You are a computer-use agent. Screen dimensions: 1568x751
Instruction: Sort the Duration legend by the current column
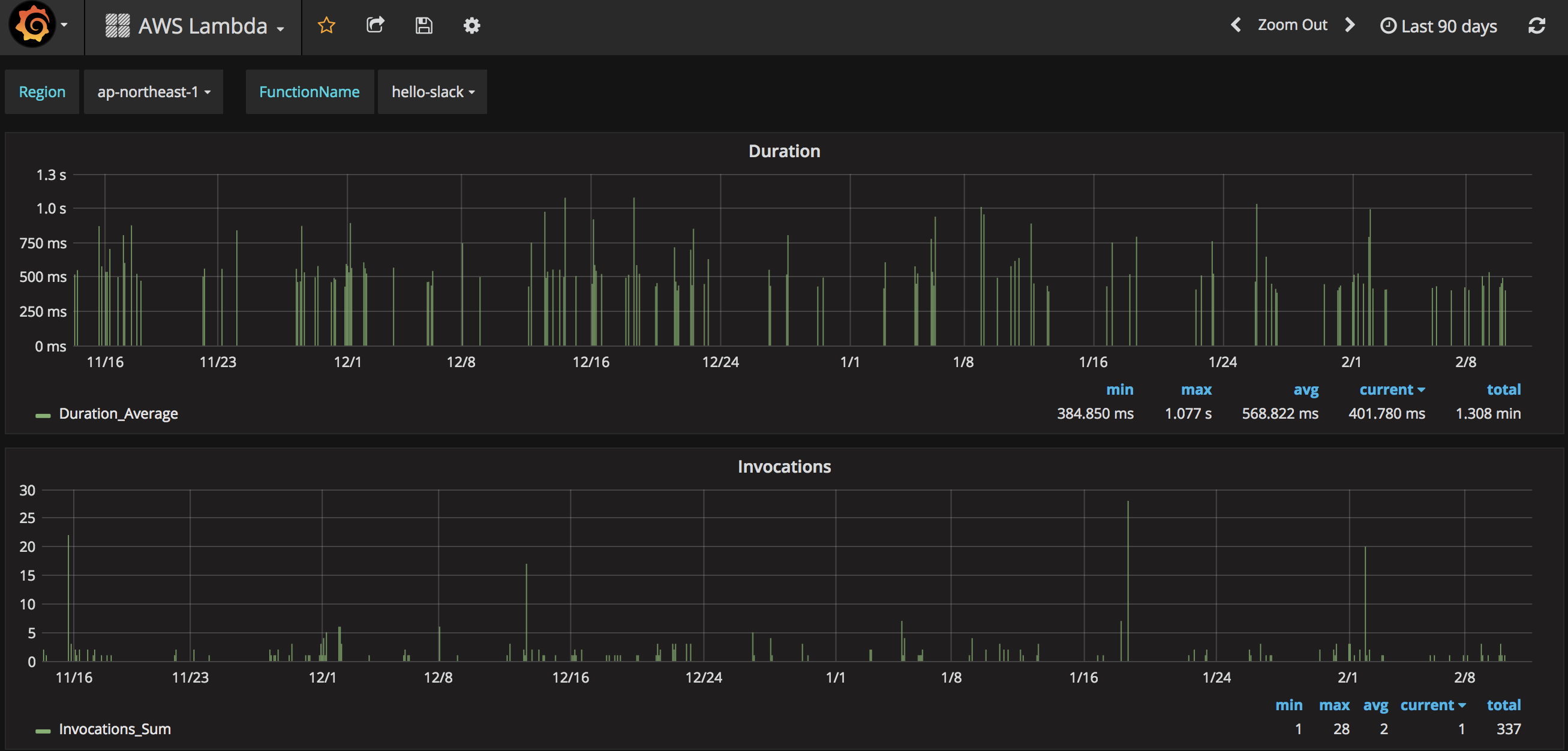pyautogui.click(x=1392, y=389)
